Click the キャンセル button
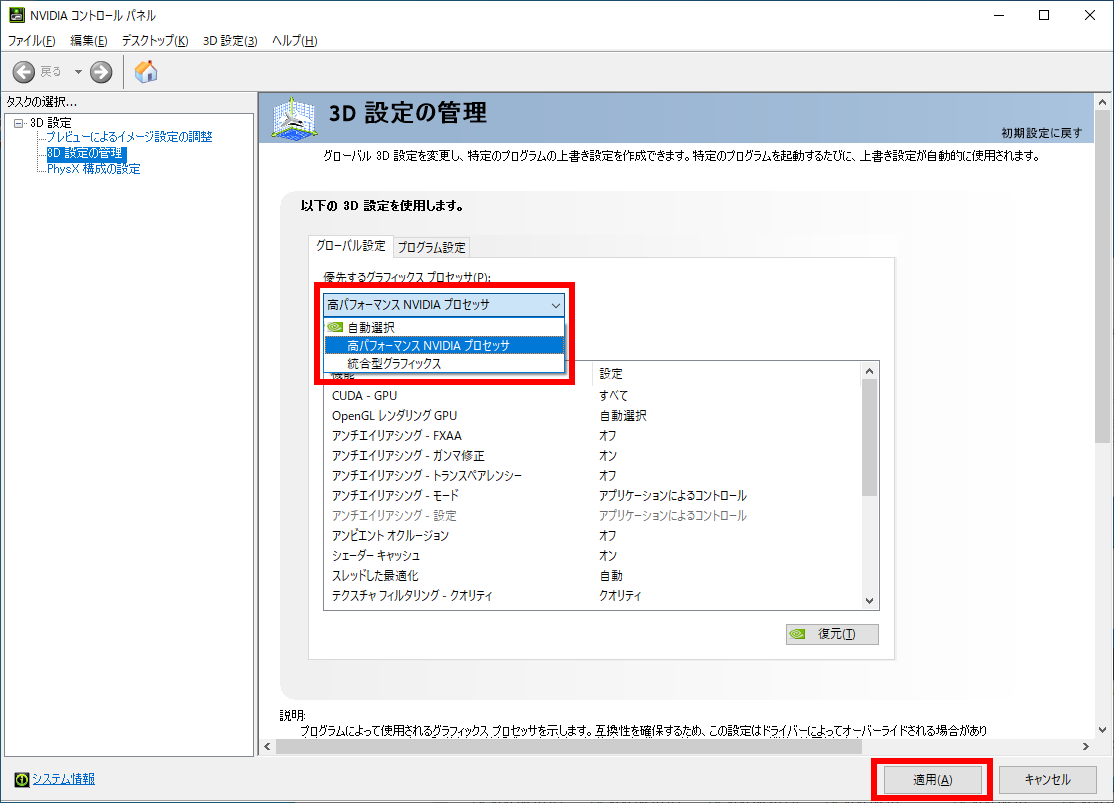The height and width of the screenshot is (803, 1114). coord(1047,780)
